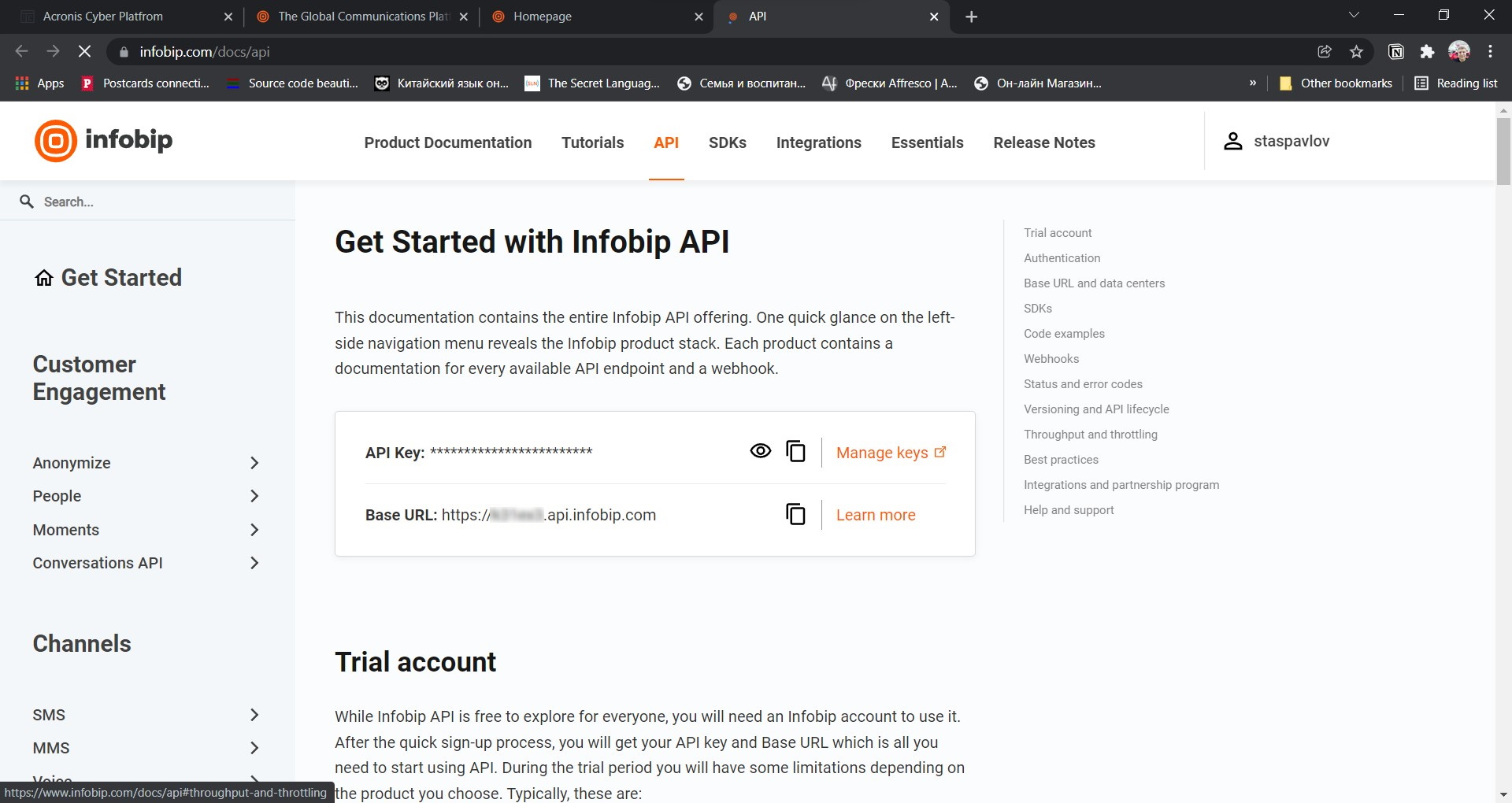Copy the API key to clipboard
This screenshot has width=1512, height=803.
coord(795,451)
